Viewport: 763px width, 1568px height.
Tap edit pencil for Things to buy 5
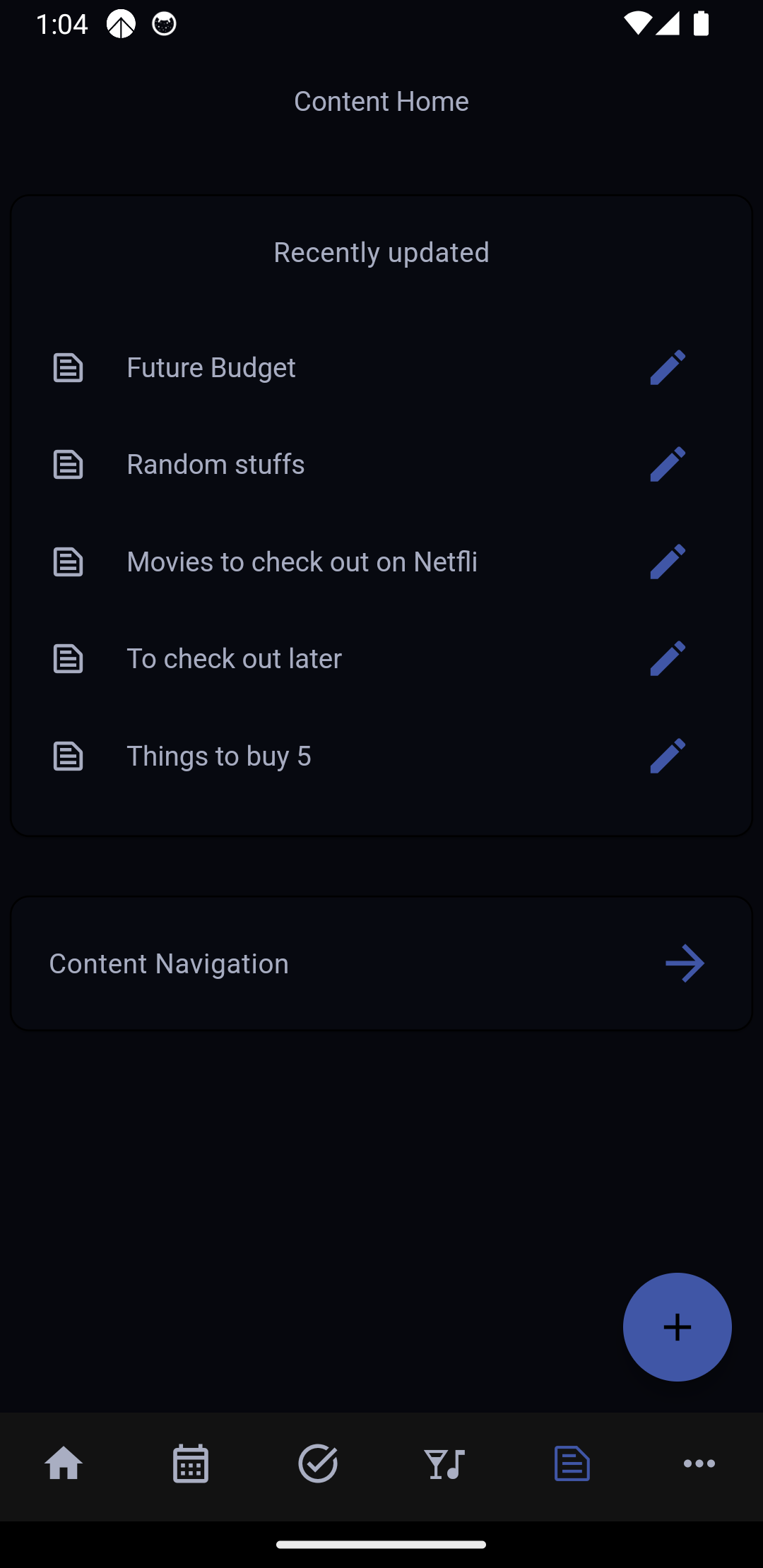[x=668, y=756]
